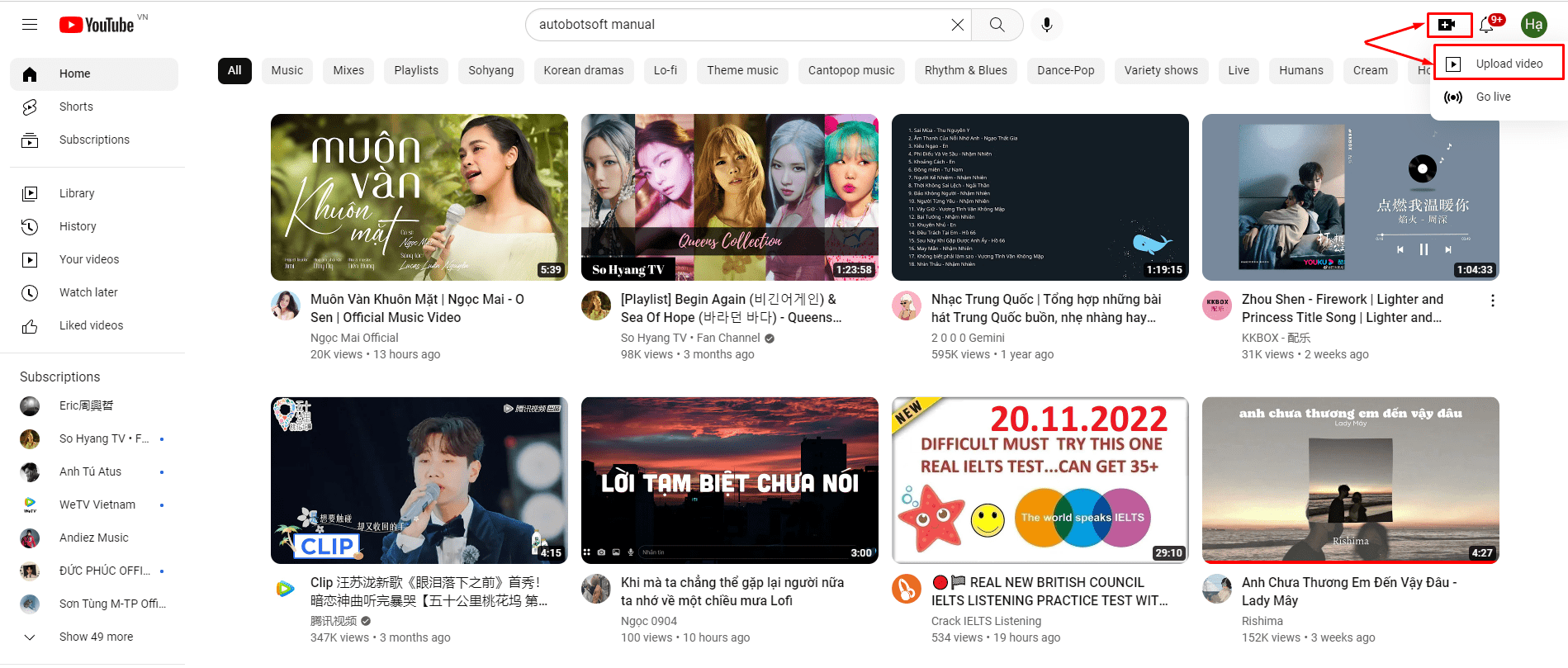Select the Live filter chip

click(1239, 70)
